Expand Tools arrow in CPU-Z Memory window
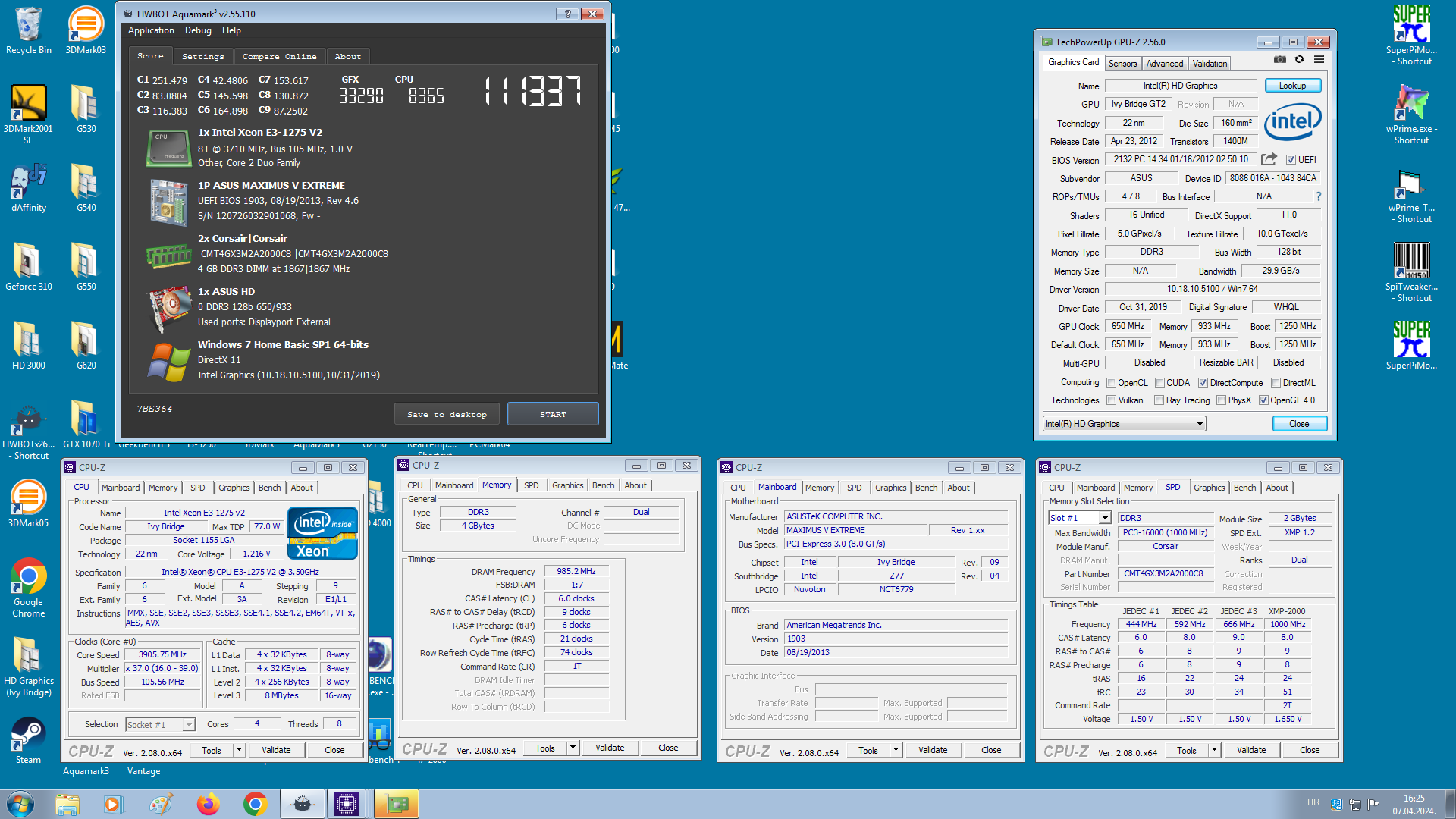The height and width of the screenshot is (819, 1456). coord(573,748)
